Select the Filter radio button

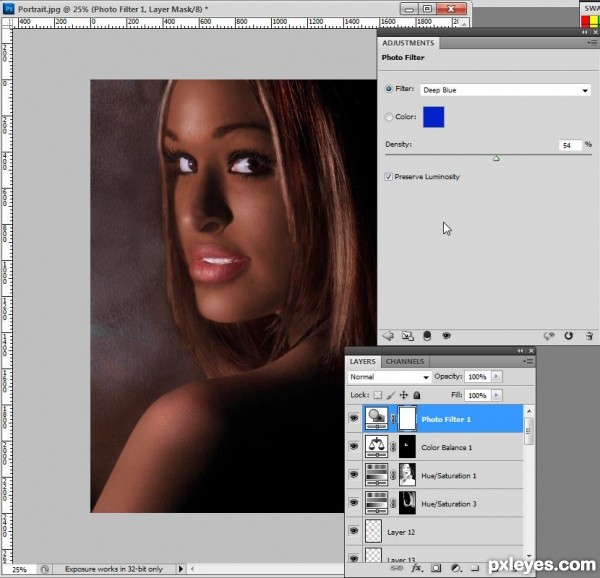[389, 89]
